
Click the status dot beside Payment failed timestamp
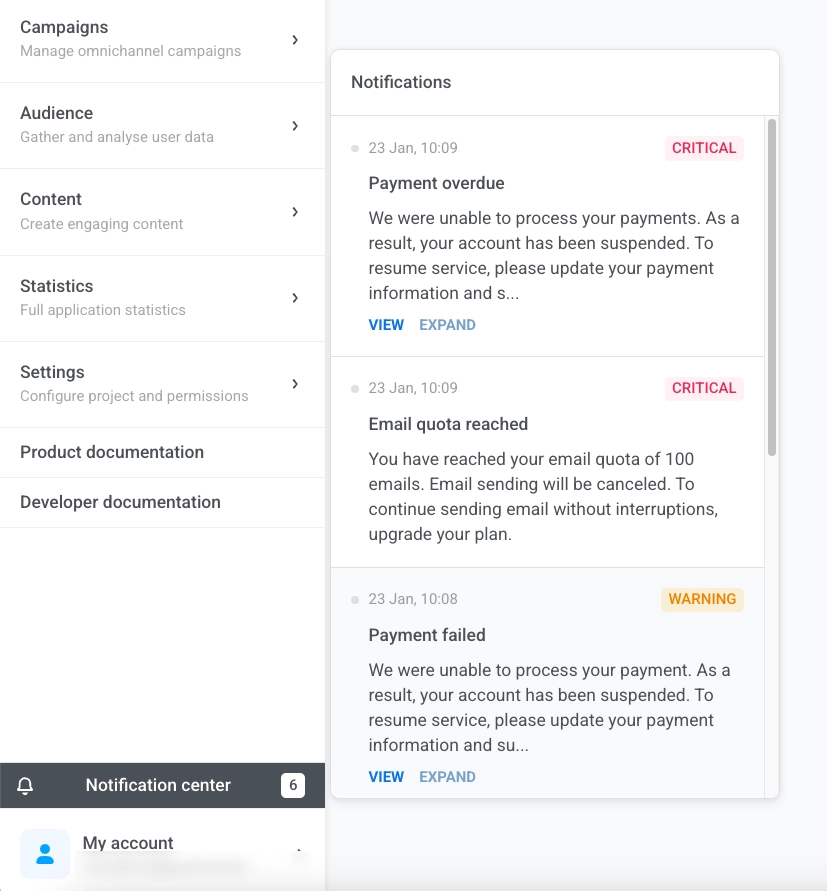(x=355, y=600)
